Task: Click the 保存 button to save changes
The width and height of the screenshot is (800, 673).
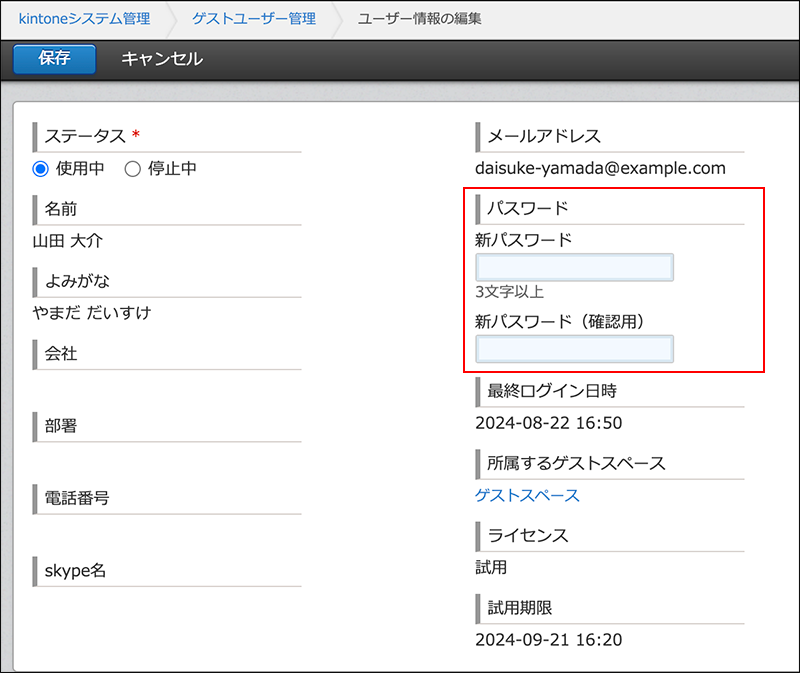Action: coord(53,59)
